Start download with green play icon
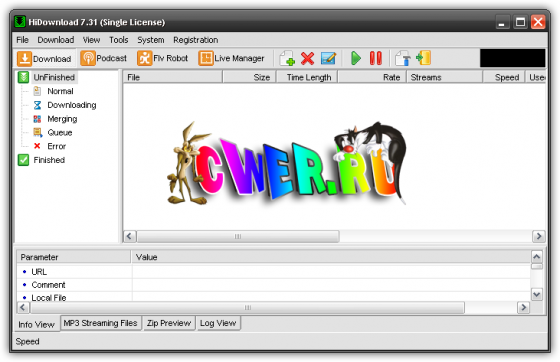 pos(355,58)
